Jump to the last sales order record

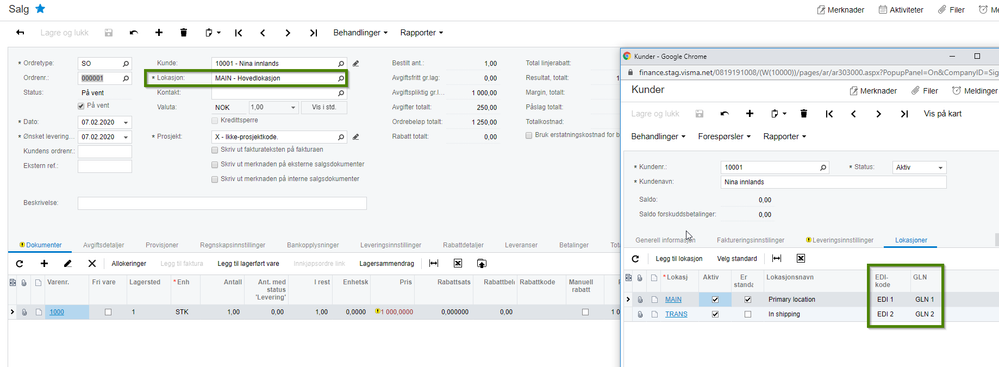313,32
